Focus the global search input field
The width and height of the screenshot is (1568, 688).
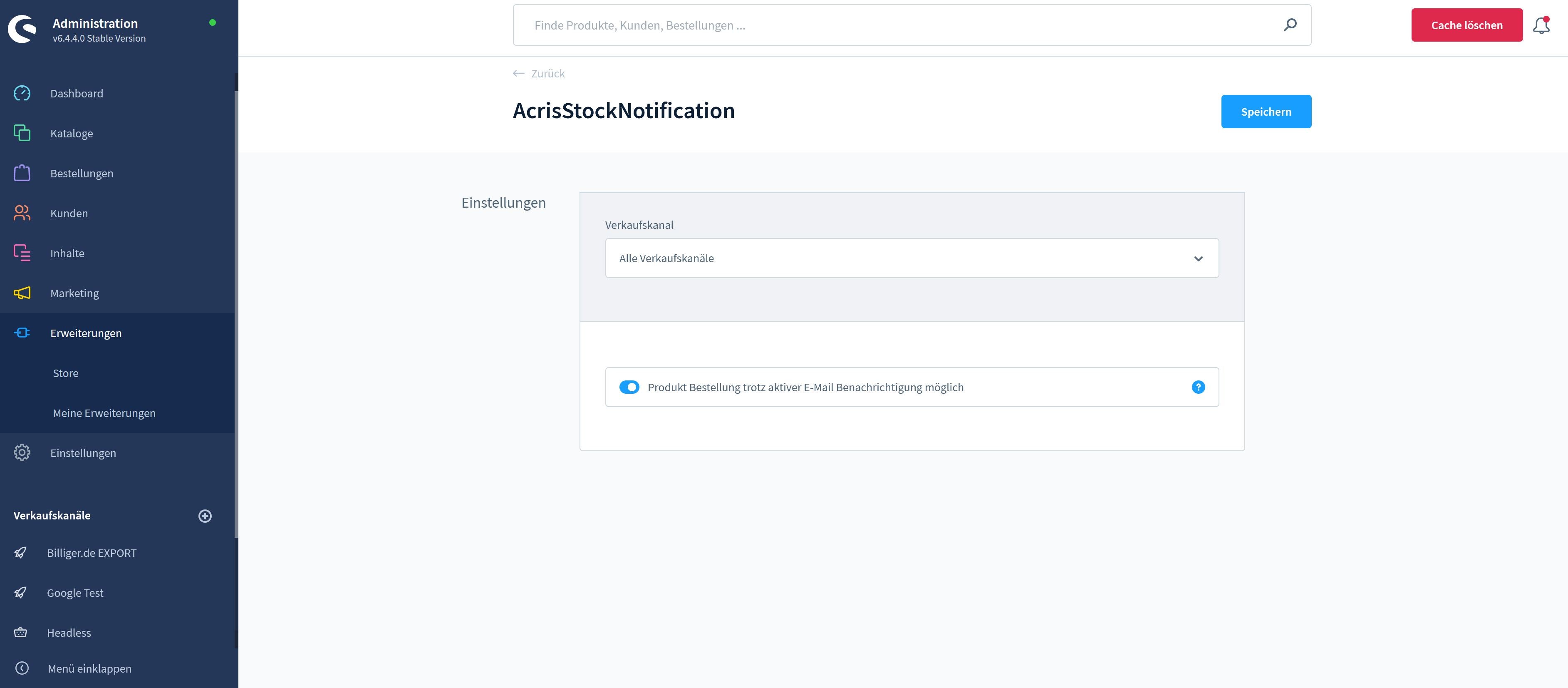(x=912, y=25)
